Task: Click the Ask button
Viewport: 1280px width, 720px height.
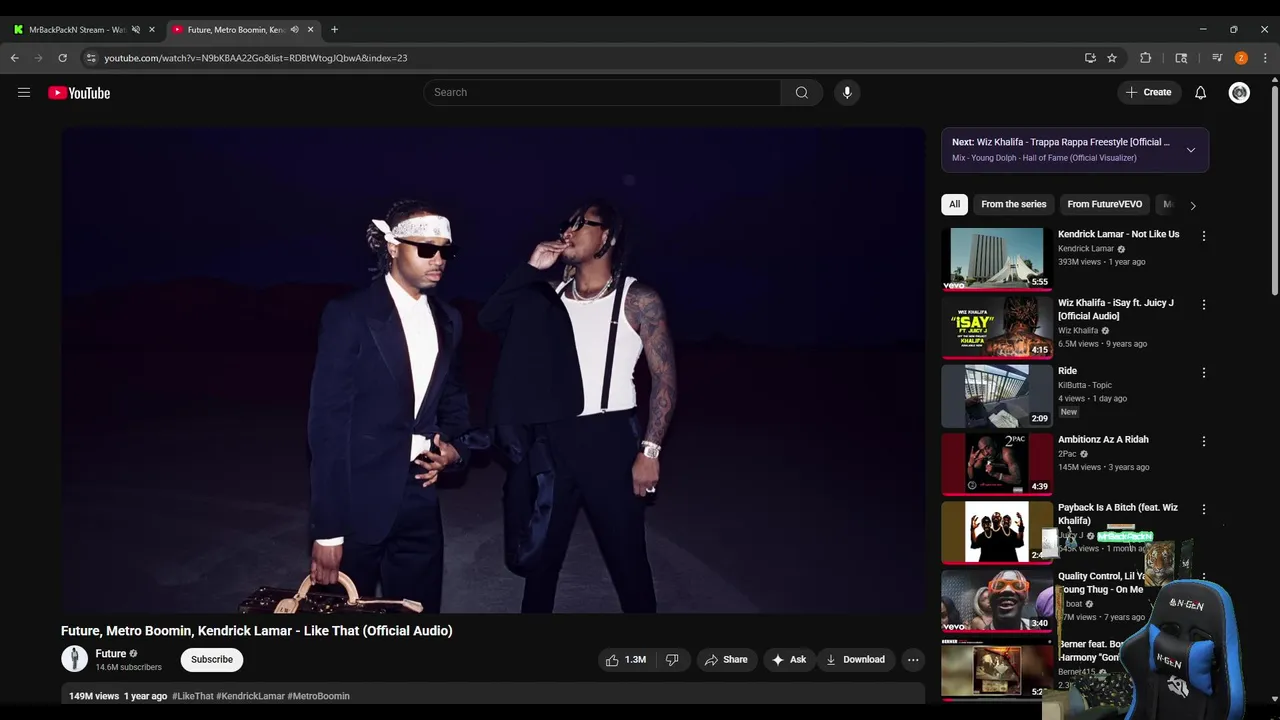Action: click(788, 659)
